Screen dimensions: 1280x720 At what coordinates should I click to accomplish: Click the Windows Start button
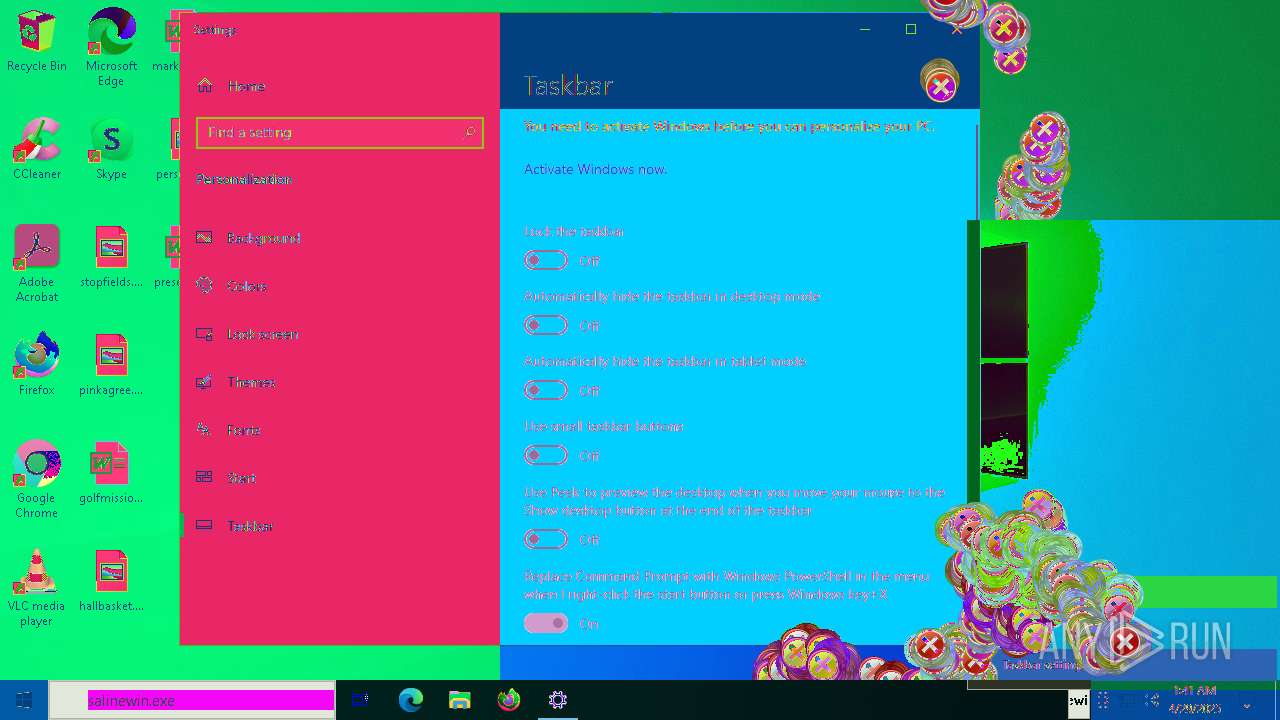pyautogui.click(x=24, y=700)
